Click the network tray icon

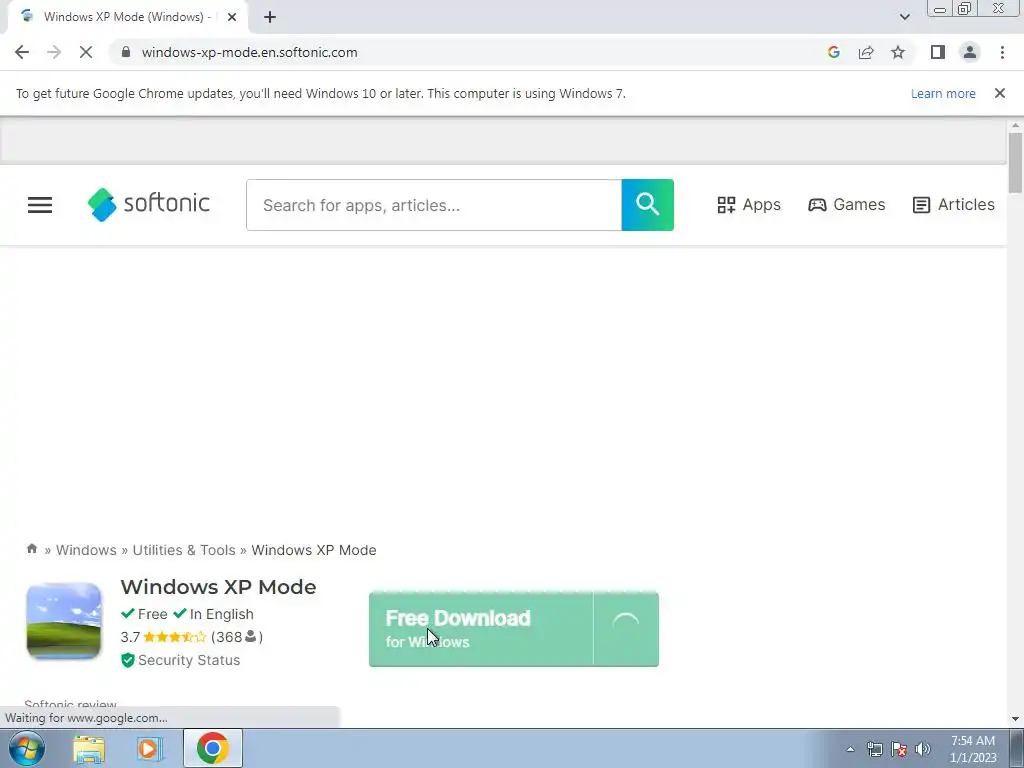click(874, 749)
